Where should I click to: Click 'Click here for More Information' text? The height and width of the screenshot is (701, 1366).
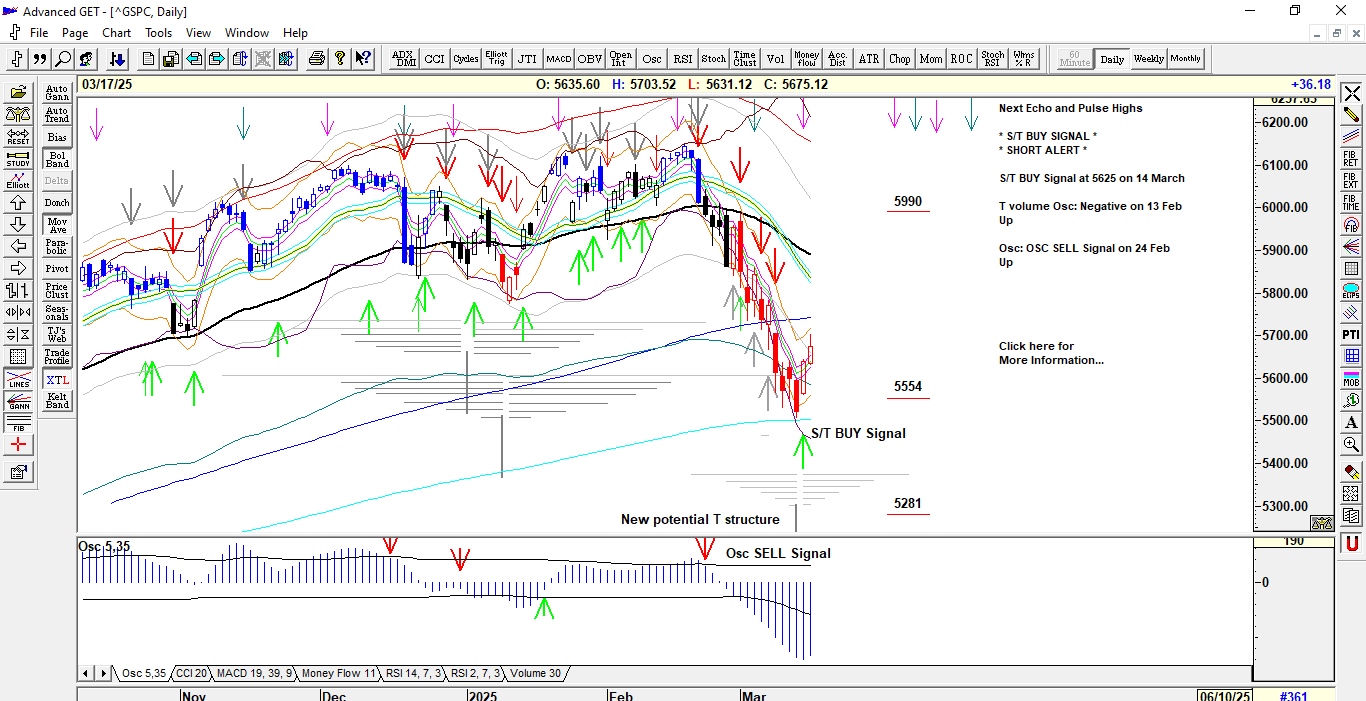[x=1050, y=353]
